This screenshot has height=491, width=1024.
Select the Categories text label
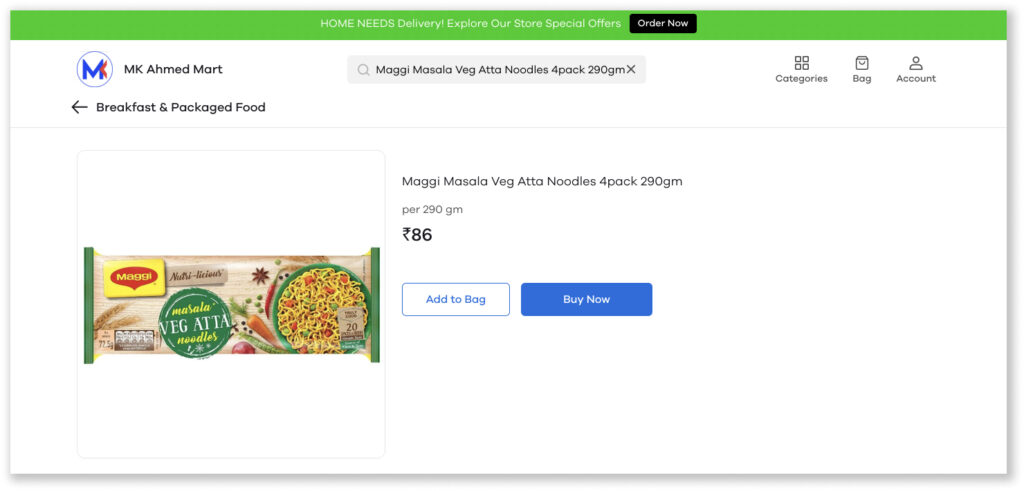(801, 78)
